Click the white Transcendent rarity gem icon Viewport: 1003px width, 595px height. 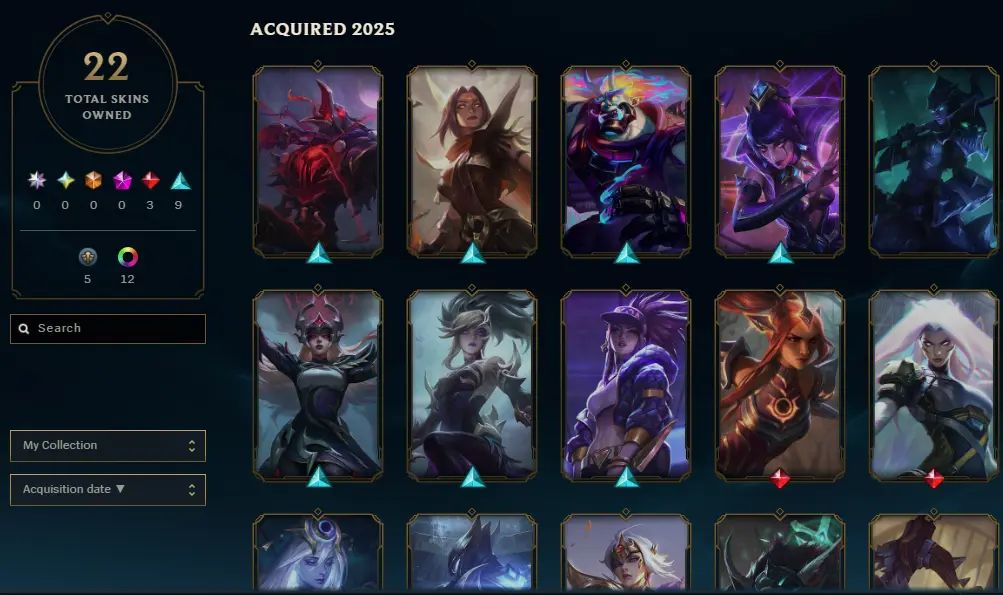(37, 181)
